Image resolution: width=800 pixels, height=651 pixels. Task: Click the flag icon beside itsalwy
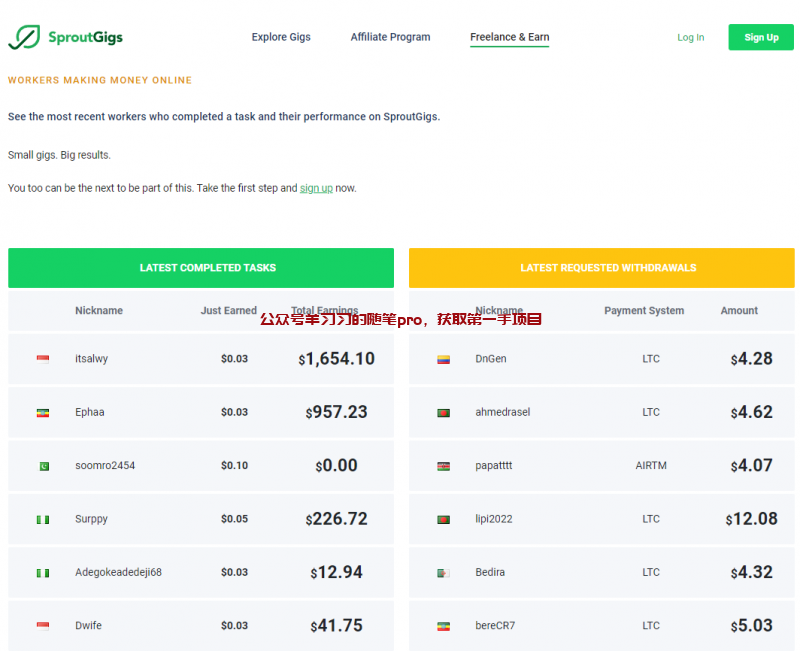click(43, 359)
